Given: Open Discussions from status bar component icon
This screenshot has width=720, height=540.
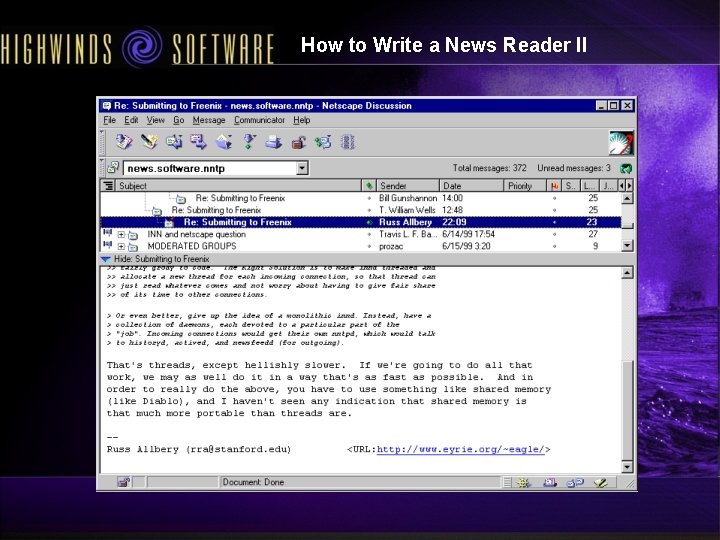Looking at the screenshot, I should pos(575,482).
